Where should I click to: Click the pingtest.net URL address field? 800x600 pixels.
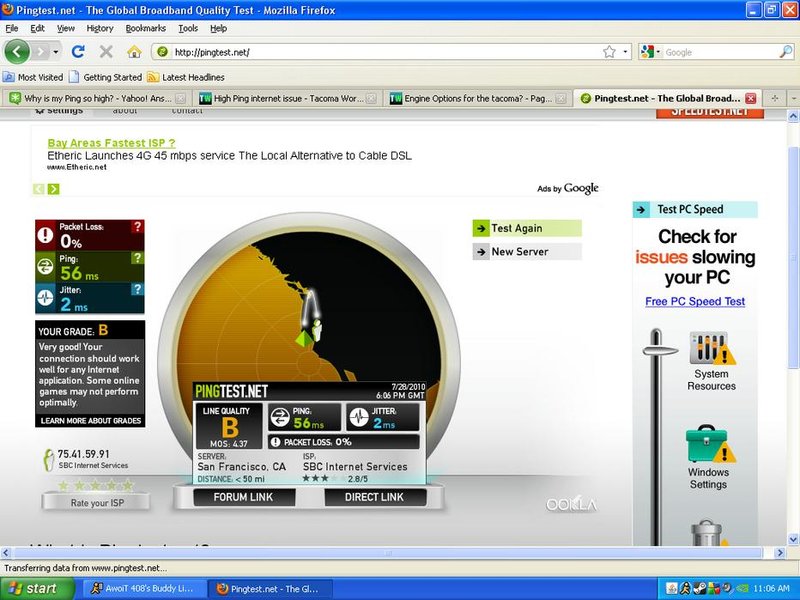[385, 52]
